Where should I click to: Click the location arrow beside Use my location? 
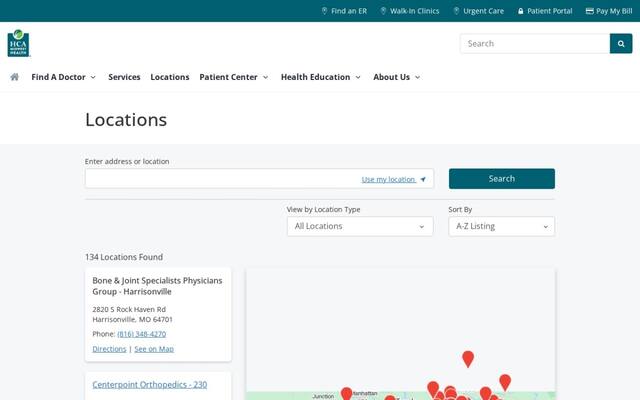click(423, 179)
